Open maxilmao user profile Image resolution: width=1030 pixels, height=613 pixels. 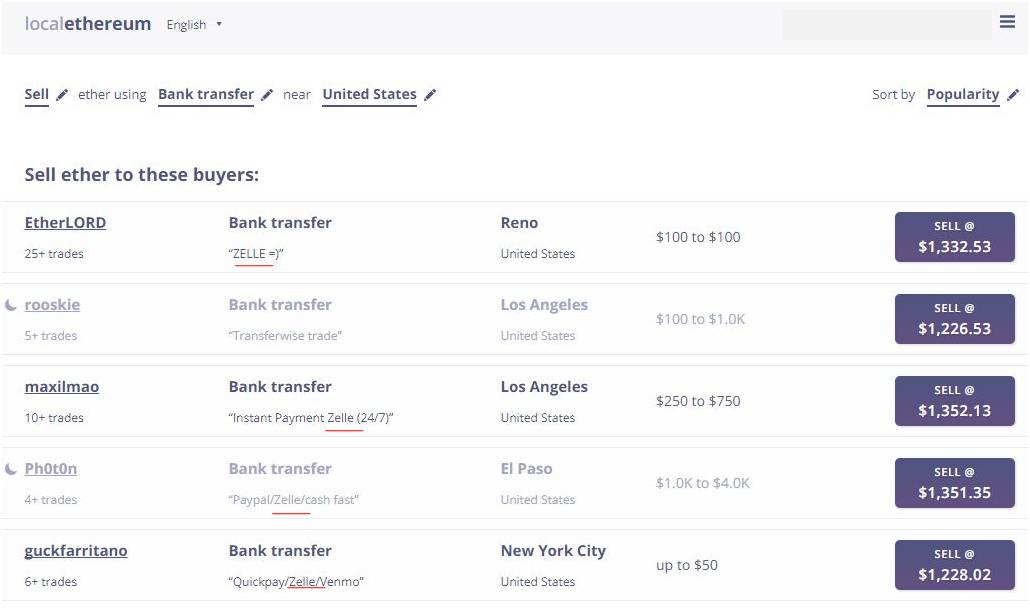pos(61,387)
